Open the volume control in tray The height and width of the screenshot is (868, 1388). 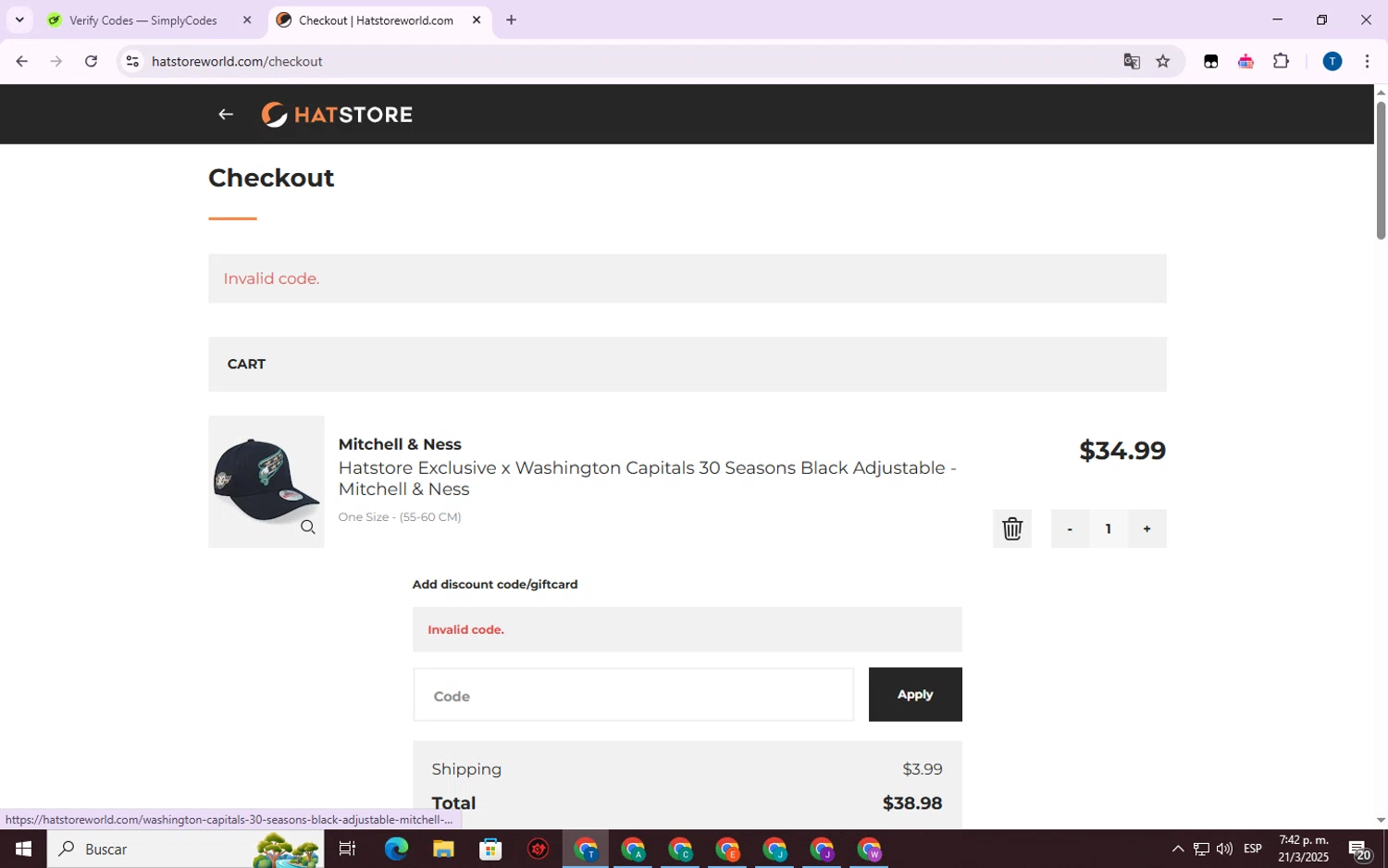pyautogui.click(x=1224, y=849)
